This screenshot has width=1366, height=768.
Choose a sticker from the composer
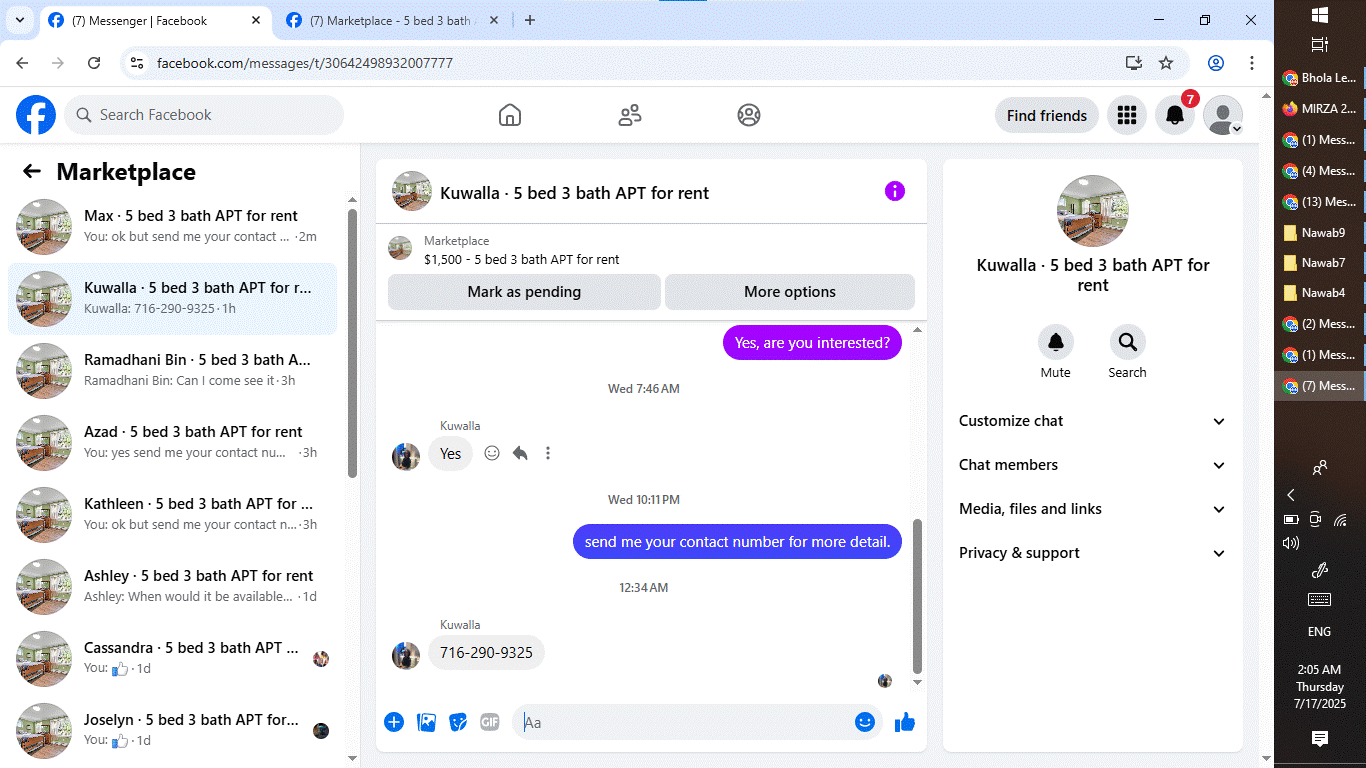(x=458, y=722)
